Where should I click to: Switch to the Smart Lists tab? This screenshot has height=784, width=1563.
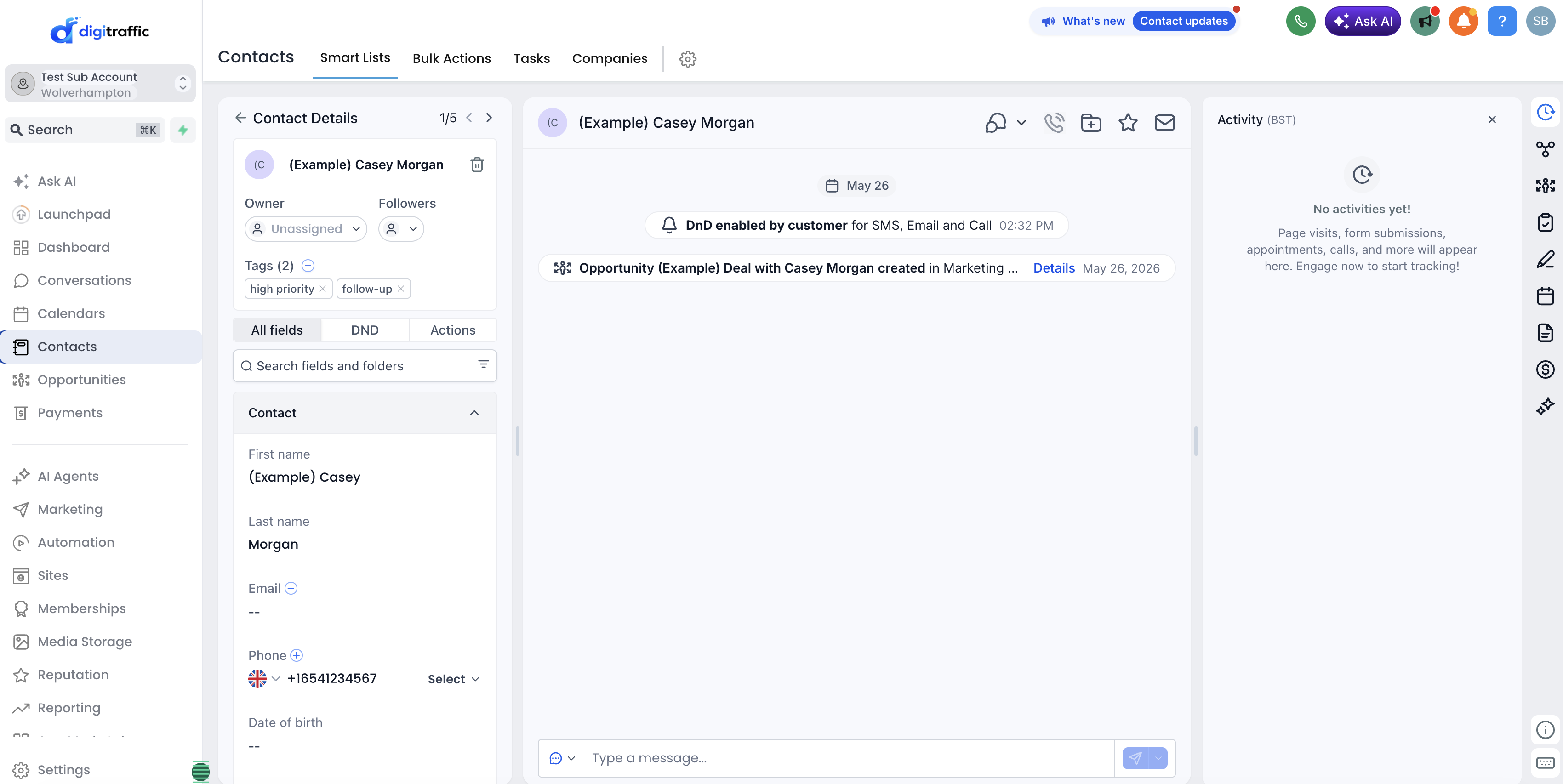(x=355, y=57)
